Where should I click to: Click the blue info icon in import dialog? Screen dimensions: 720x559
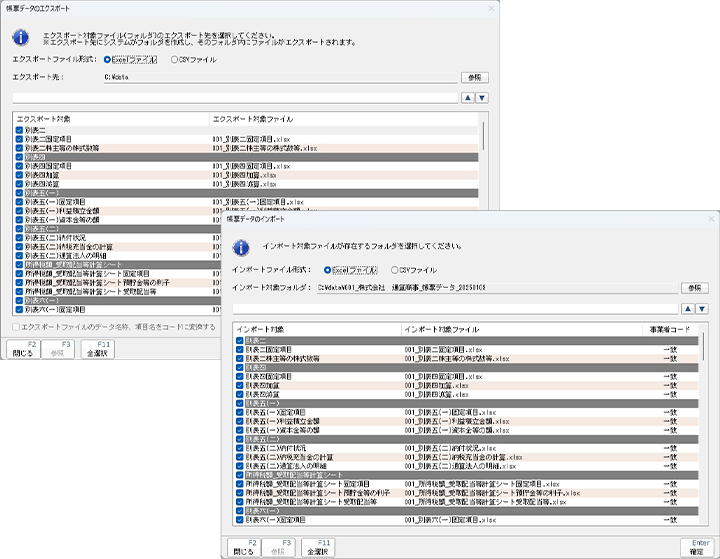241,246
